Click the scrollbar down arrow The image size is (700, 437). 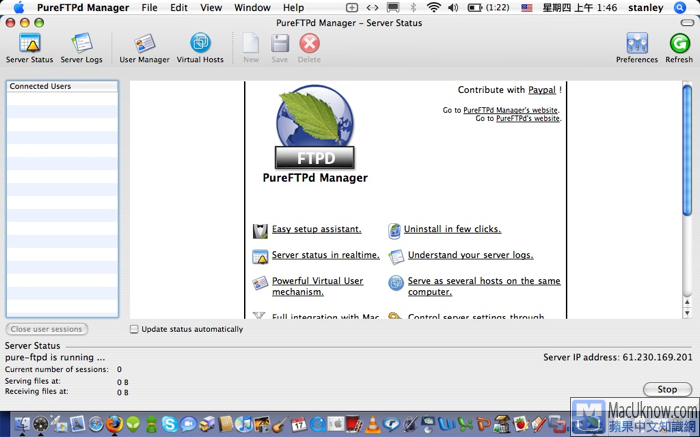tap(687, 313)
